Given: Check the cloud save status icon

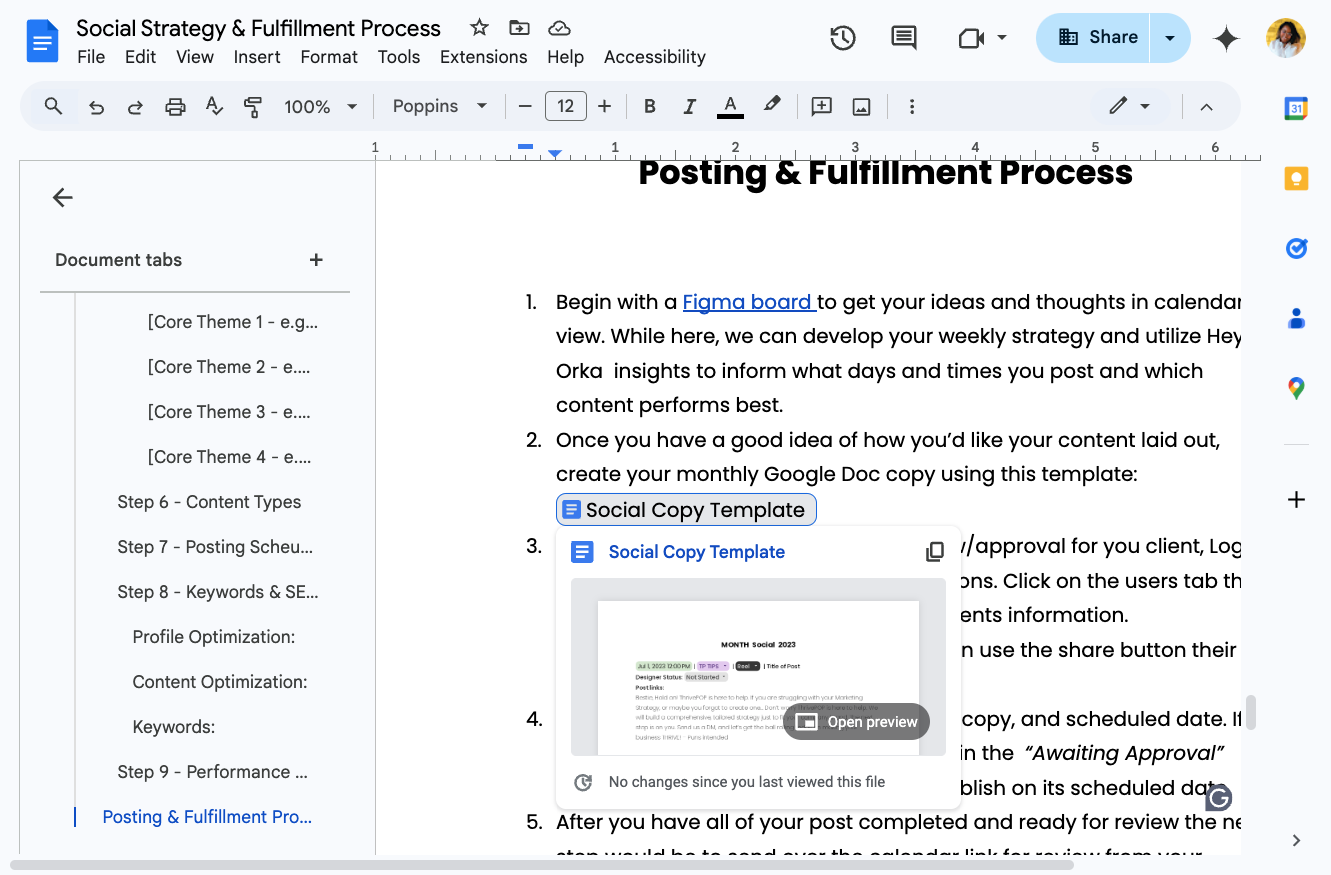Looking at the screenshot, I should [560, 27].
